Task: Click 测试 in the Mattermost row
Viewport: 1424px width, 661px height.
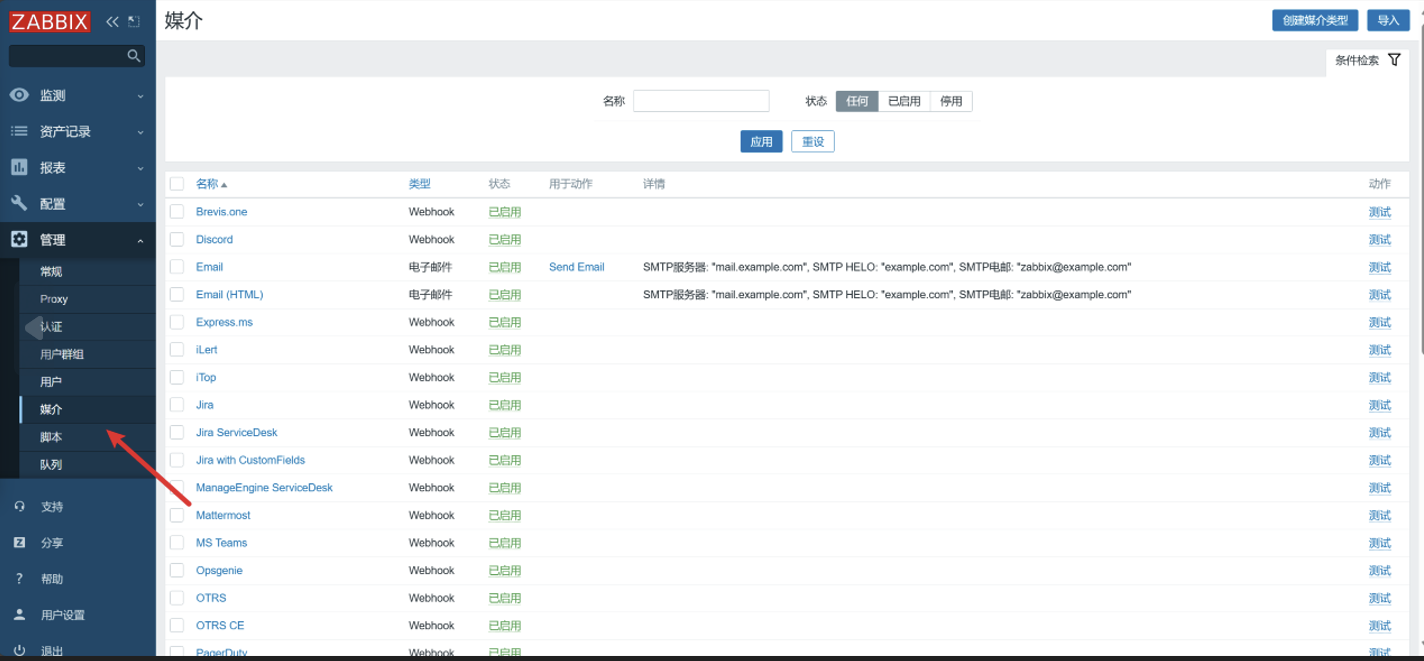Action: 1380,515
